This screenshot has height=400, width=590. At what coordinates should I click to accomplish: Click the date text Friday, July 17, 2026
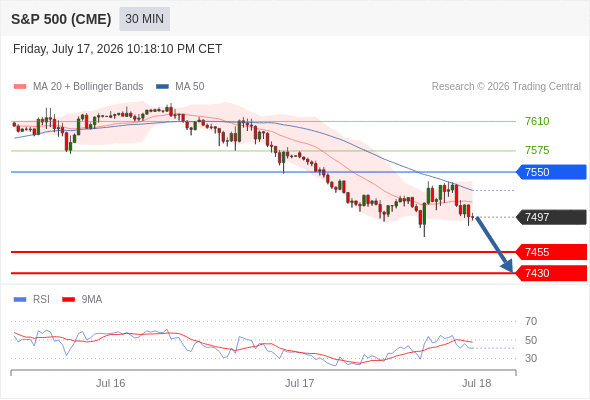(x=68, y=49)
